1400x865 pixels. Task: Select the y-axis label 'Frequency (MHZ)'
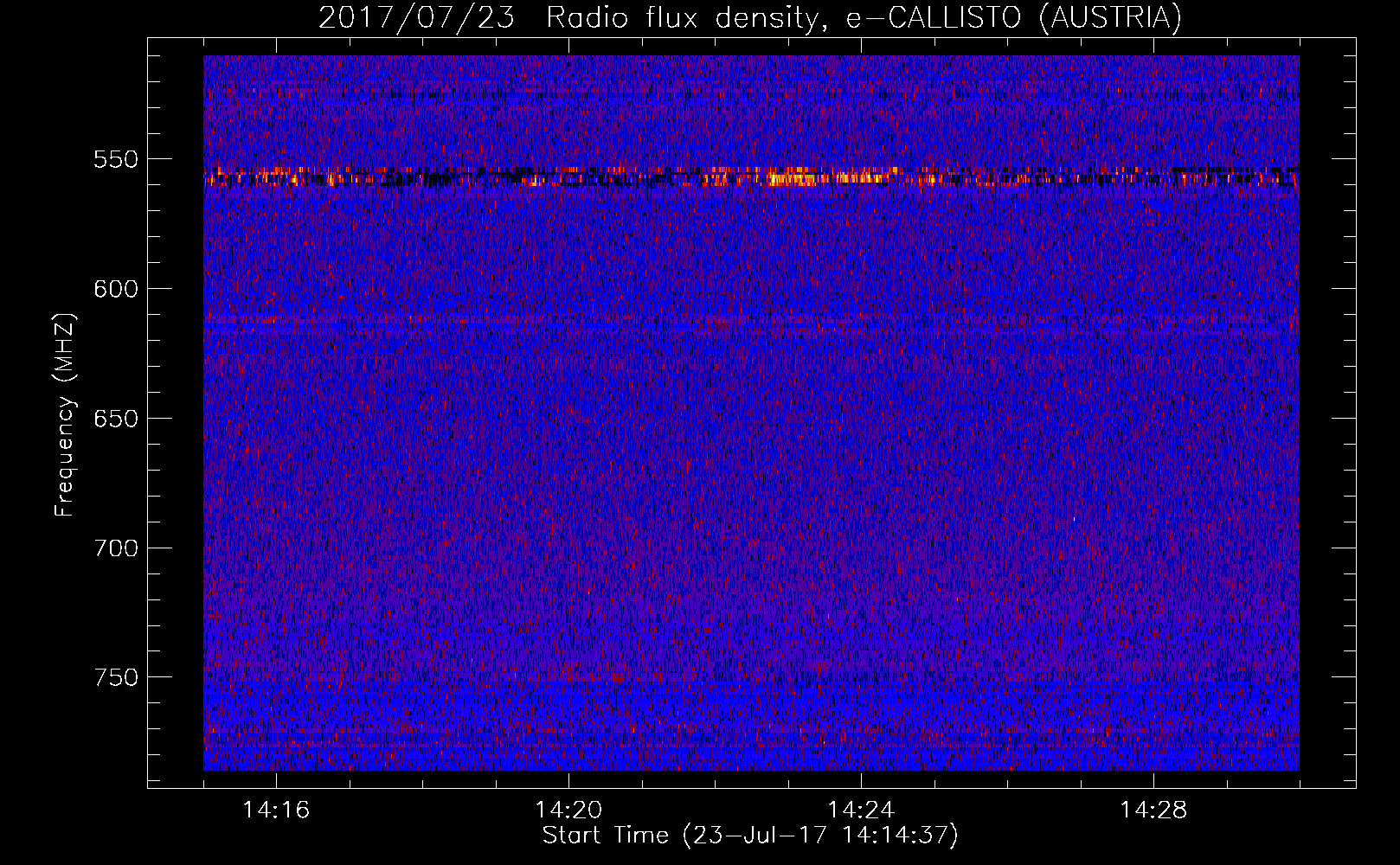(65, 415)
